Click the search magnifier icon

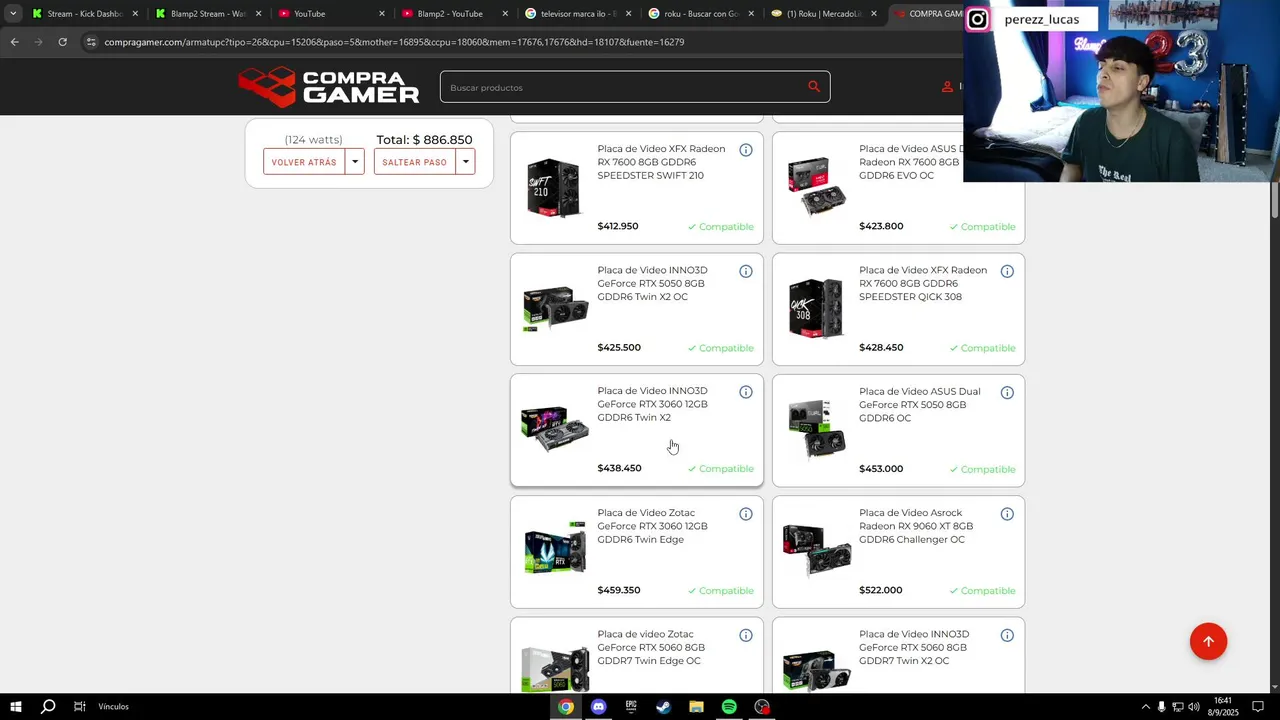[814, 87]
